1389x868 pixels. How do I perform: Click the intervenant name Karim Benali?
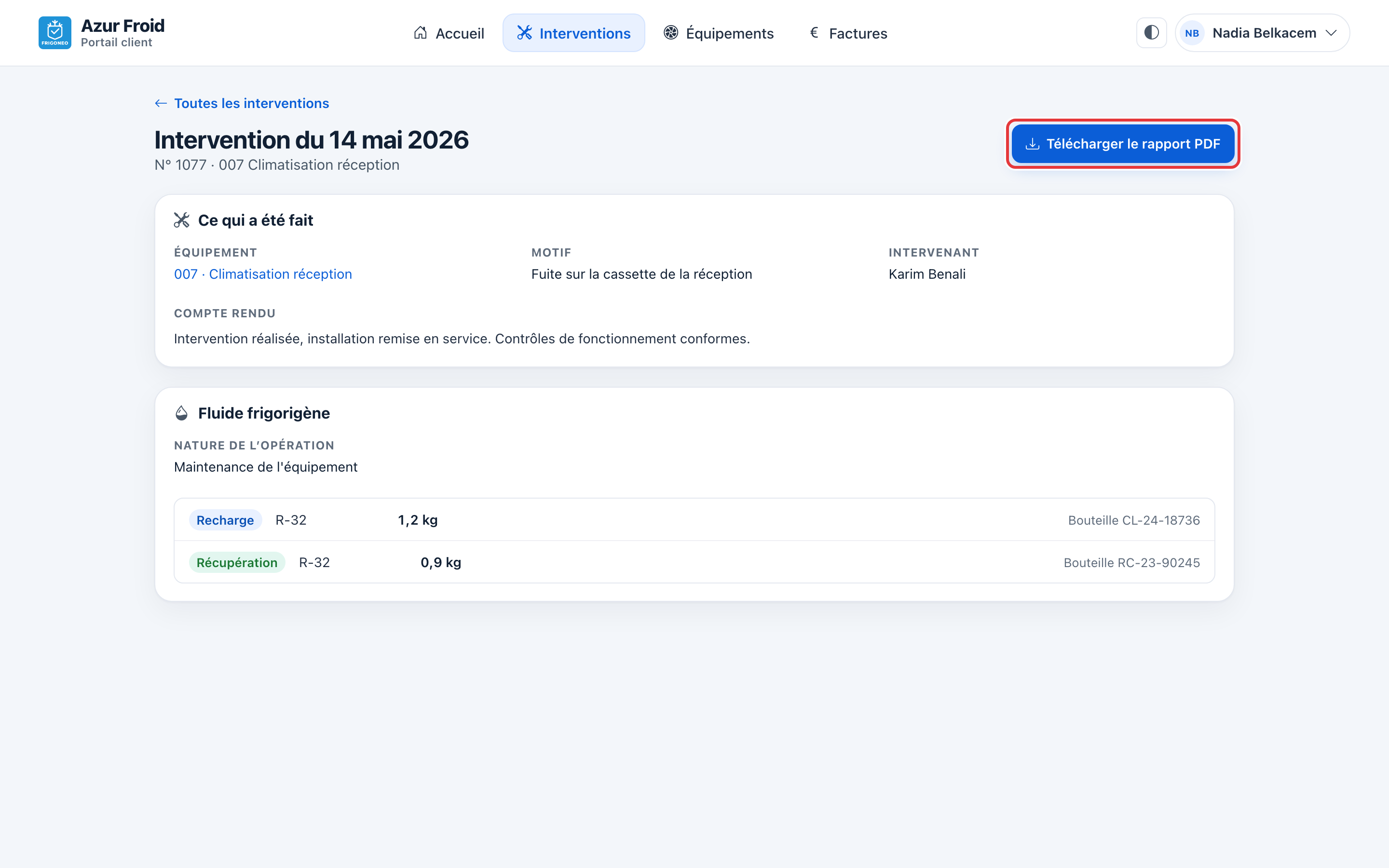point(927,274)
